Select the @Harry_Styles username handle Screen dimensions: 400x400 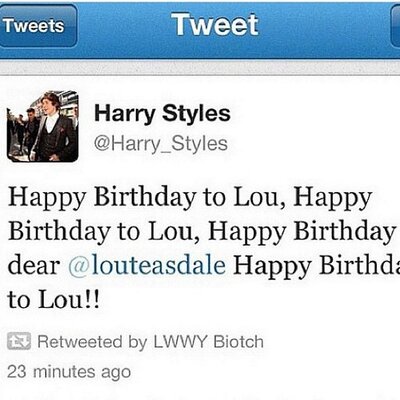click(x=161, y=144)
